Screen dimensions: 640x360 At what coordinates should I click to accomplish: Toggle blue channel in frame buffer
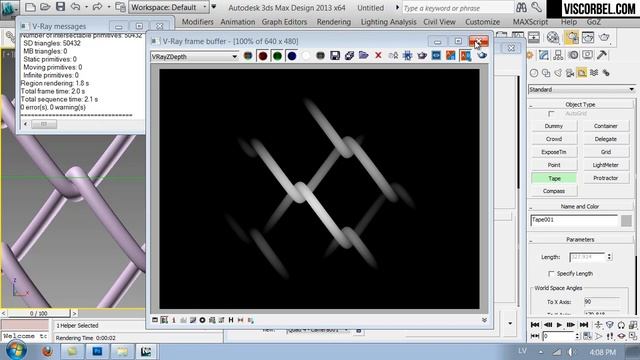(x=292, y=56)
